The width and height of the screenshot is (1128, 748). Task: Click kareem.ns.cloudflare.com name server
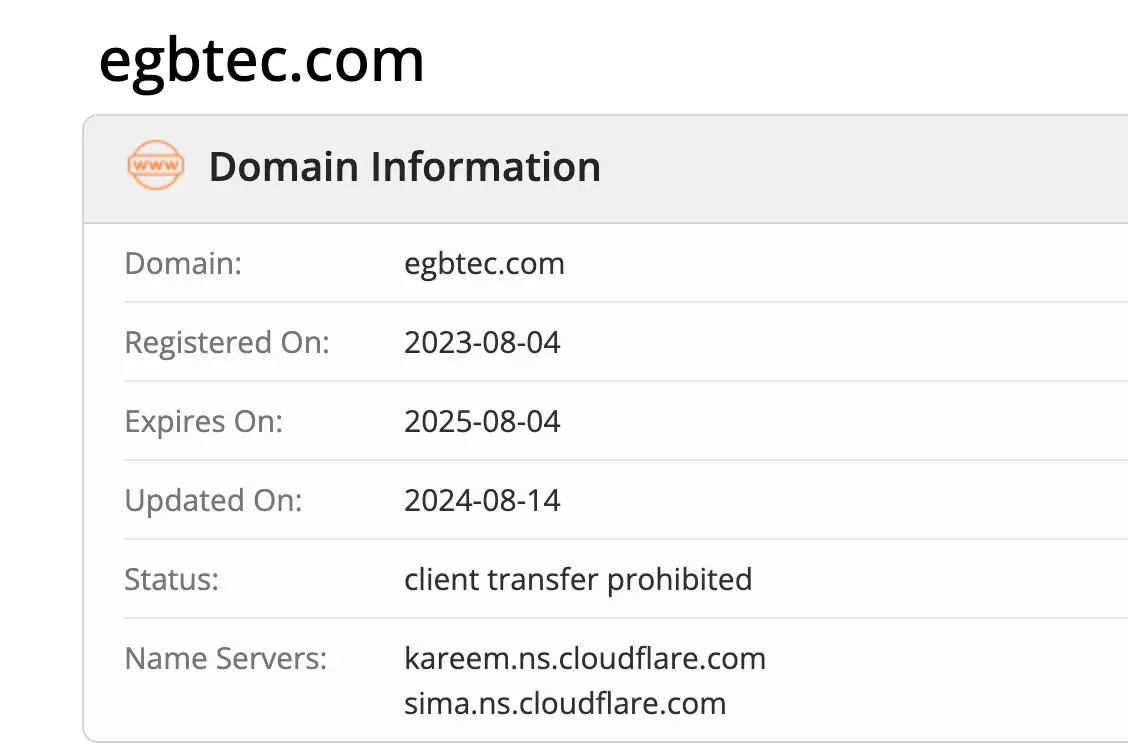coord(585,659)
